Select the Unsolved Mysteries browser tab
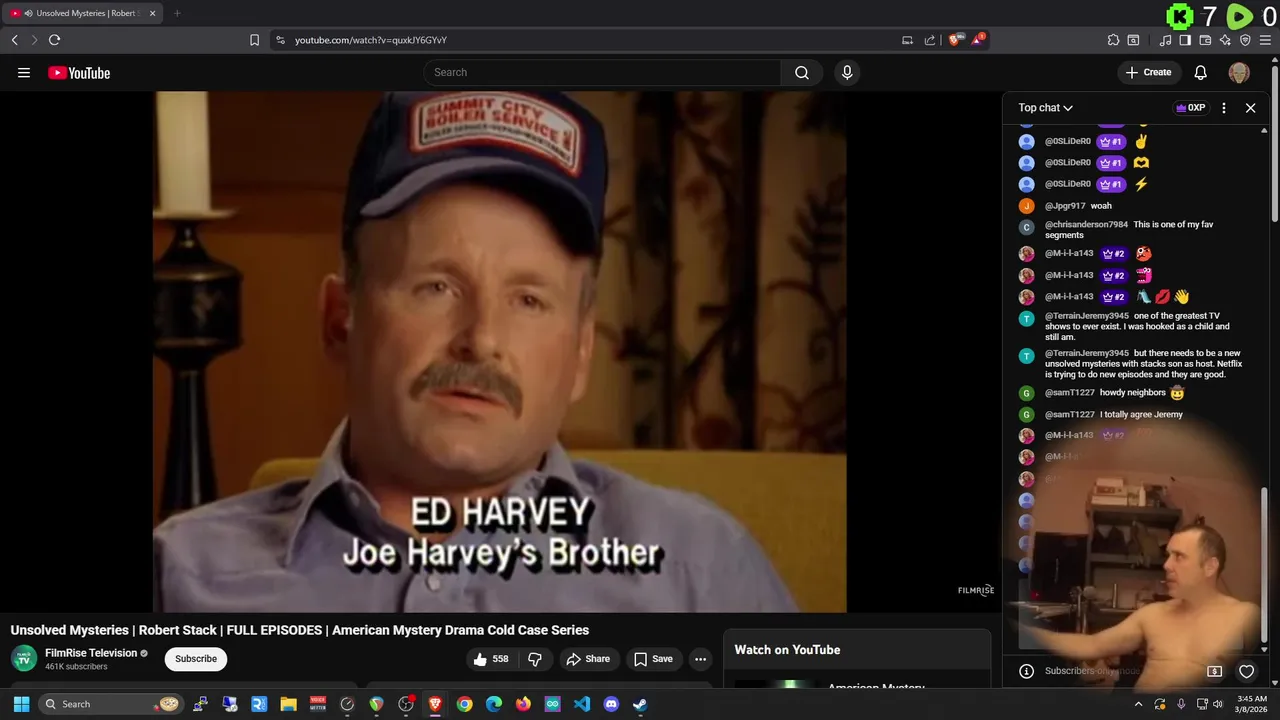Viewport: 1280px width, 720px height. click(84, 13)
